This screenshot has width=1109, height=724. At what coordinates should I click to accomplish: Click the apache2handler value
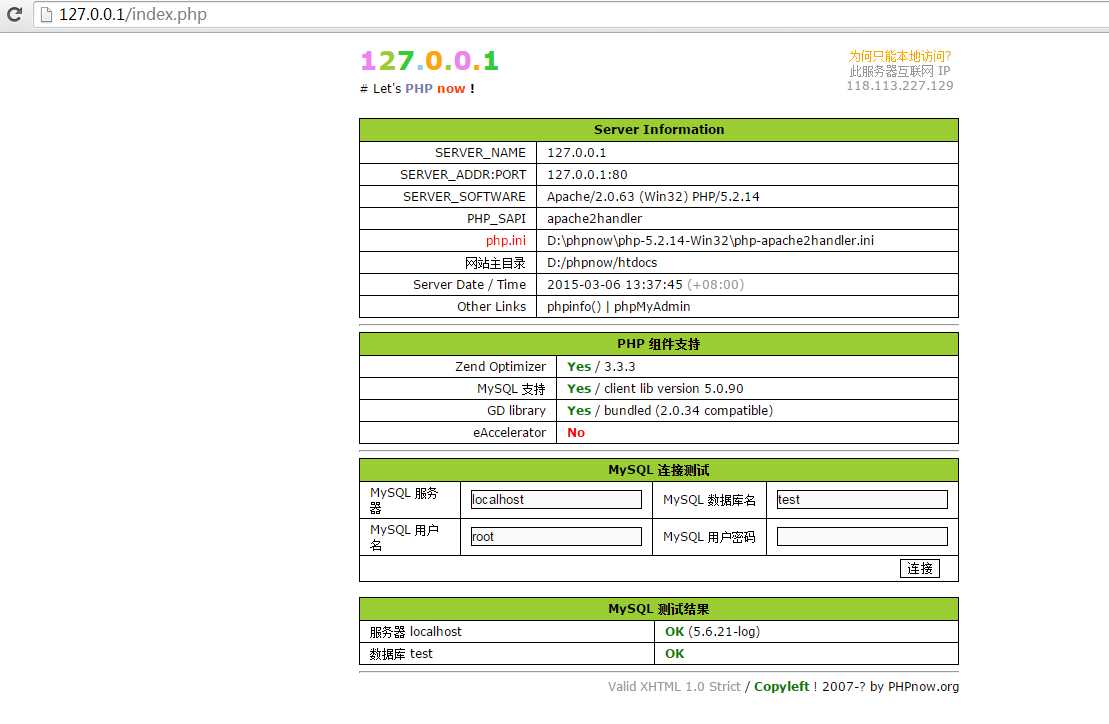(x=594, y=218)
